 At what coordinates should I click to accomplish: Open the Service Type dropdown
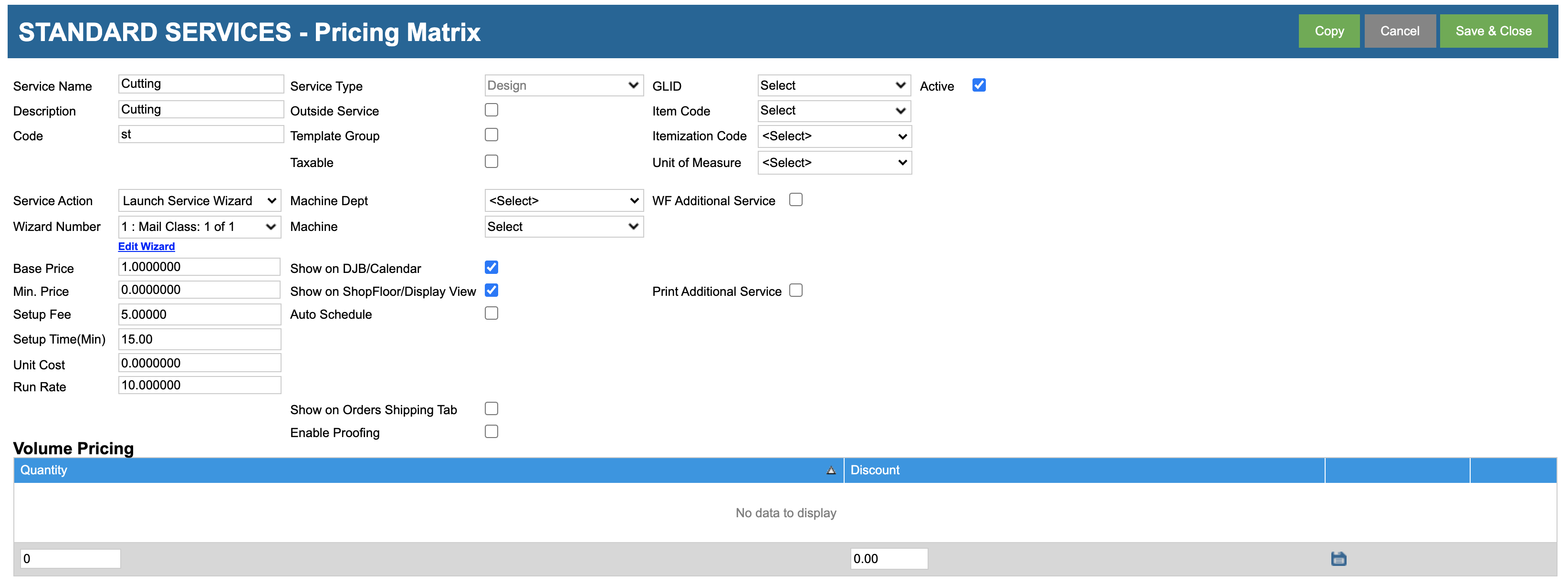564,85
